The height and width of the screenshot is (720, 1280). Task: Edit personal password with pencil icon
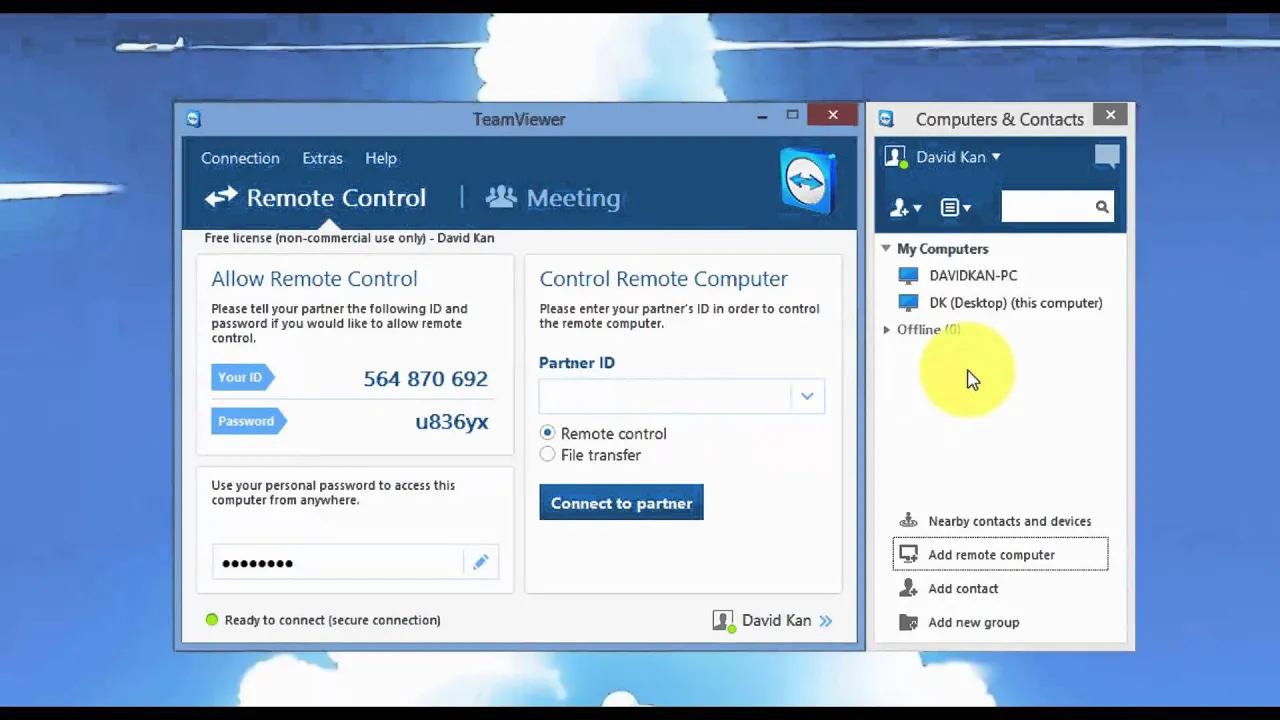click(480, 562)
